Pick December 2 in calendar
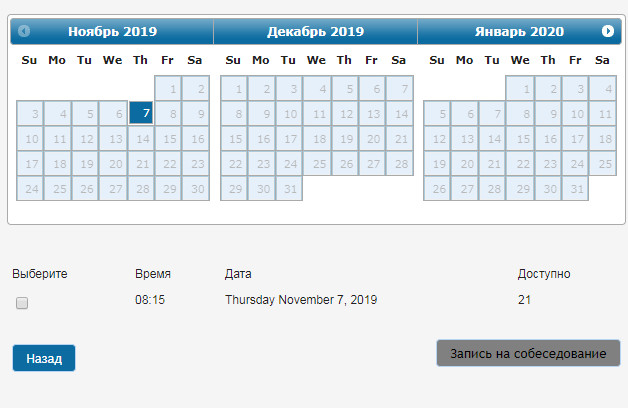This screenshot has height=408, width=628. coord(261,88)
